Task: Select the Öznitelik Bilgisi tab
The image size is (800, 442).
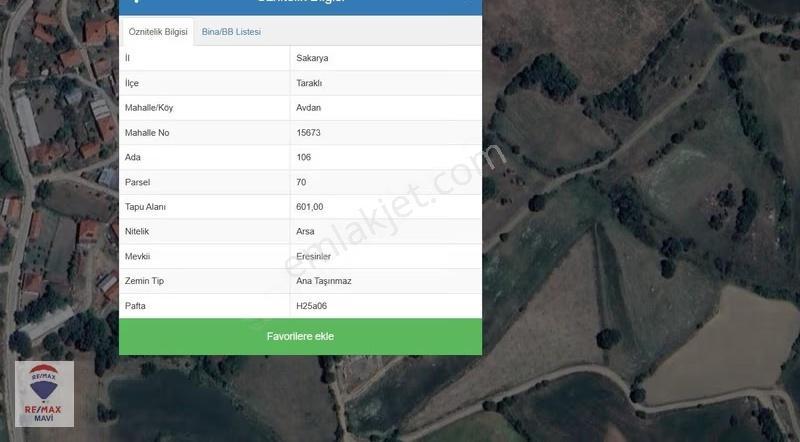Action: 158,32
